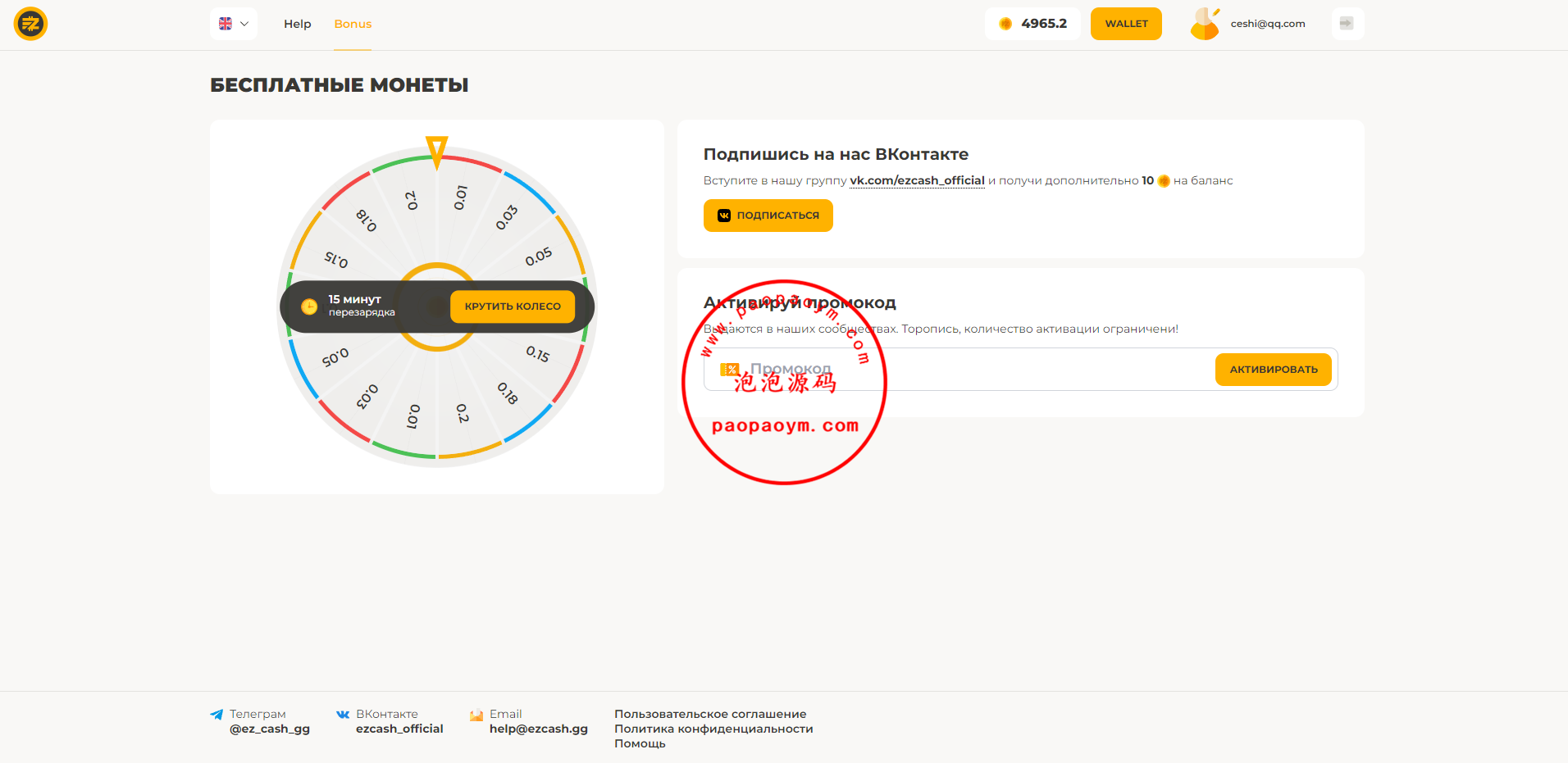Screen dimensions: 1568x763
Task: Click the БЕСПЛАТНЫЕ МОНЕТЫ heading
Action: [x=340, y=85]
